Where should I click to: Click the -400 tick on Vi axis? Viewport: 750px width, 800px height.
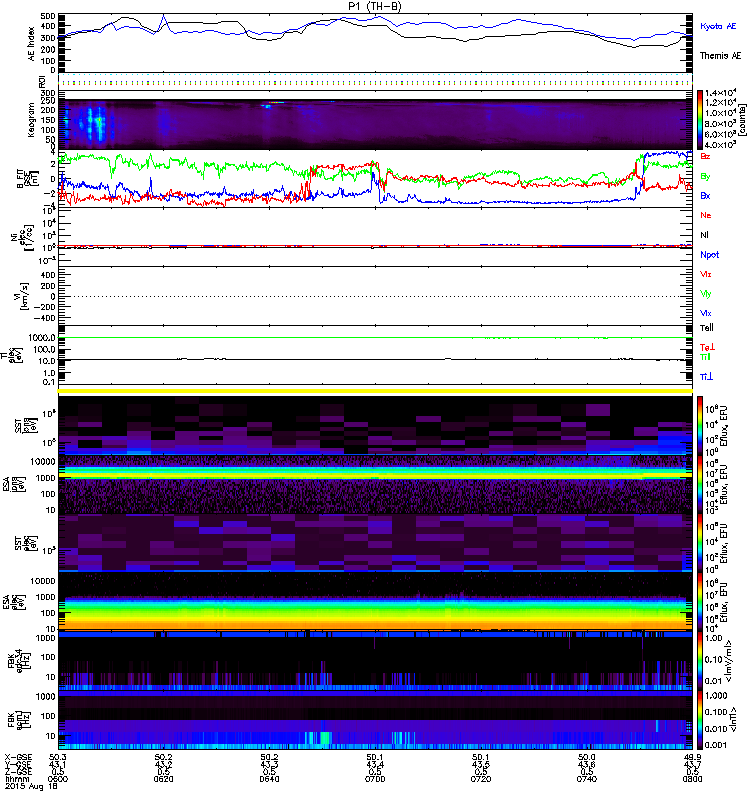click(x=44, y=318)
